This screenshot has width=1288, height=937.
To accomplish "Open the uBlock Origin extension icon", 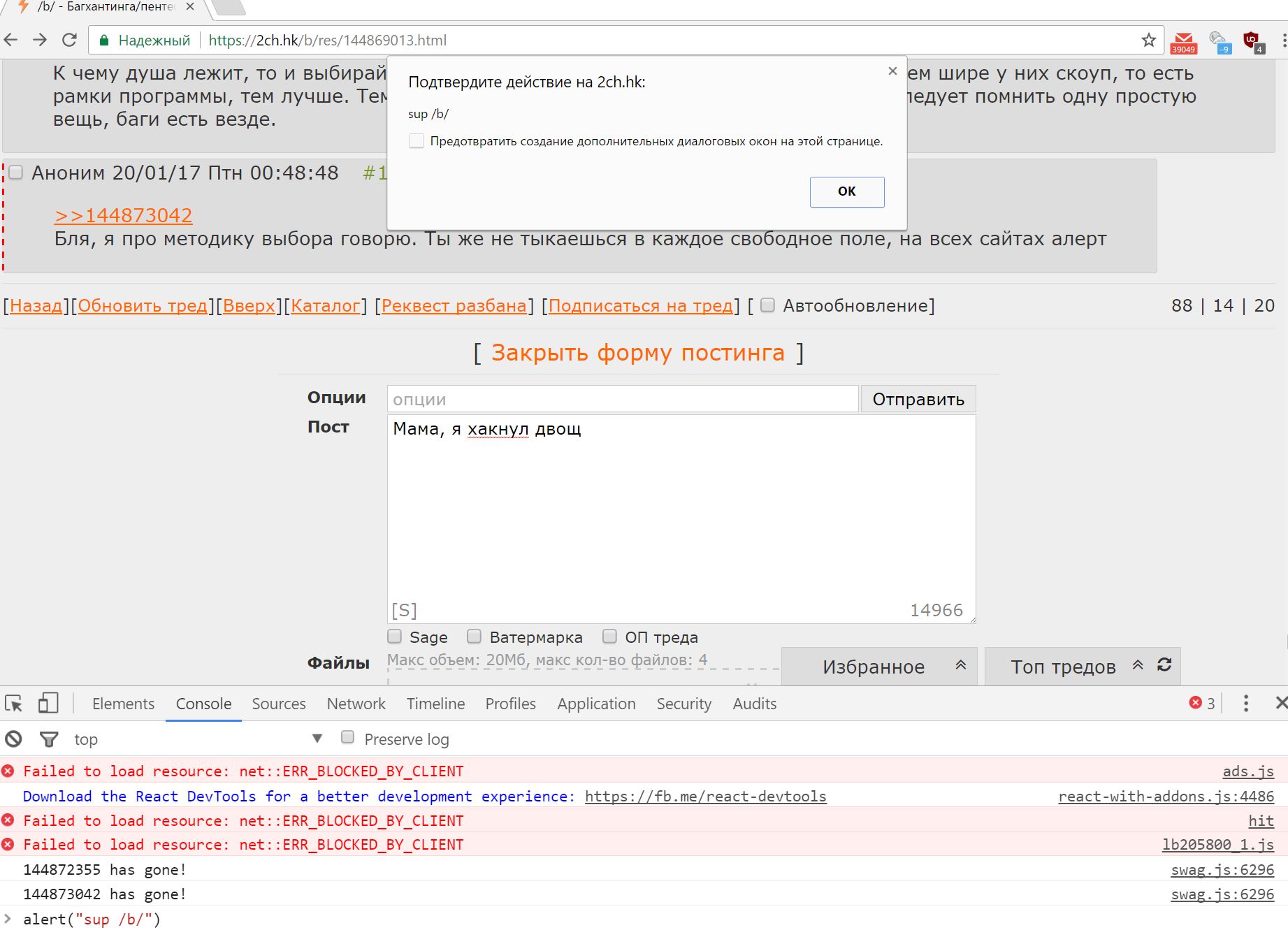I will 1253,42.
